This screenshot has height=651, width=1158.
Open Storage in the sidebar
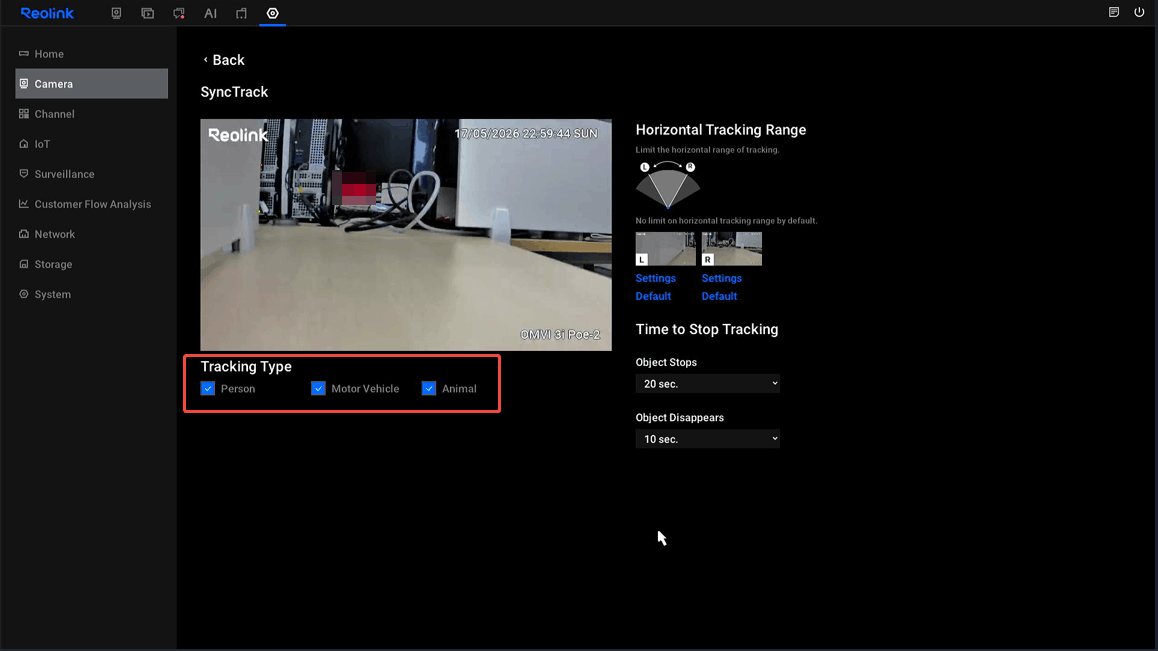[x=92, y=264]
